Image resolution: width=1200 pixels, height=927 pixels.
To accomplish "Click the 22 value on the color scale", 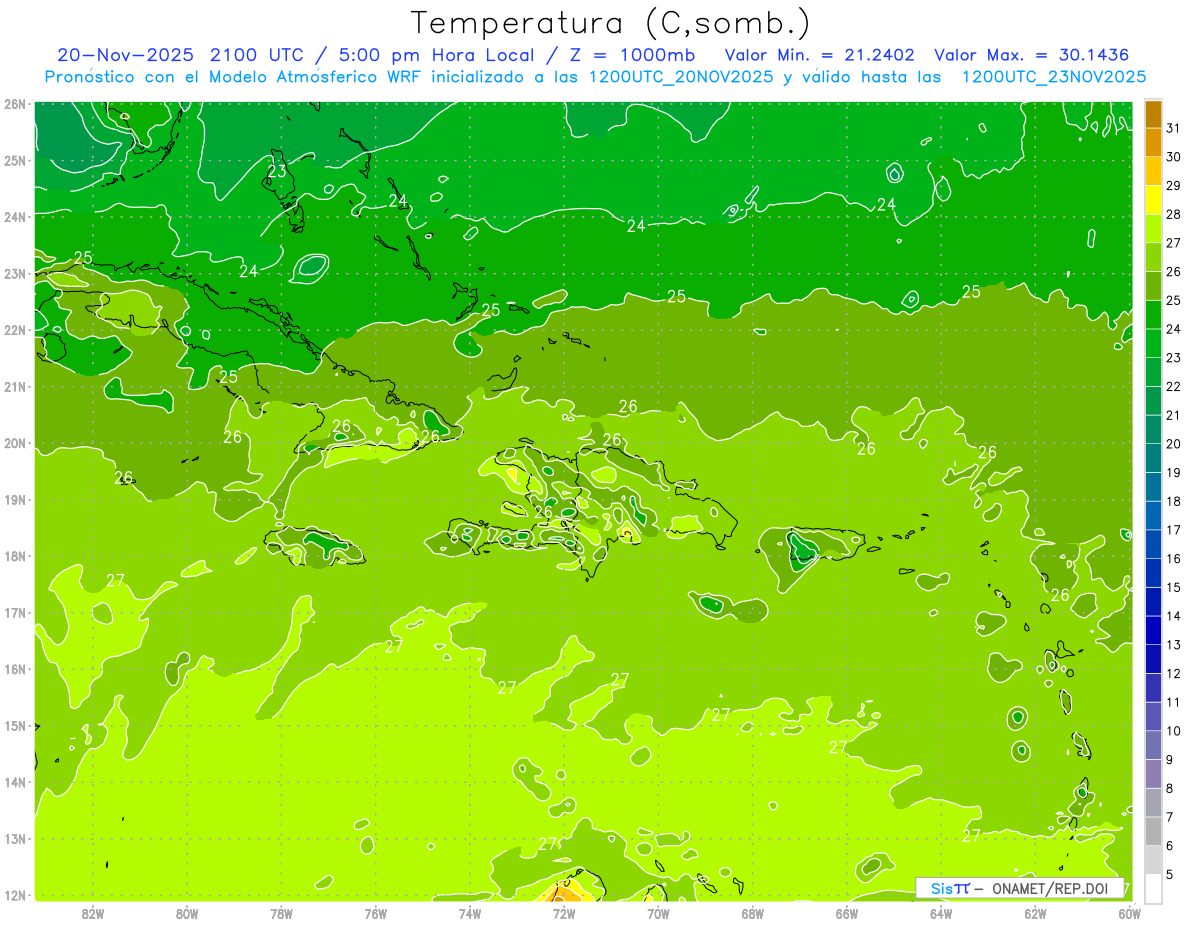I will [1173, 386].
